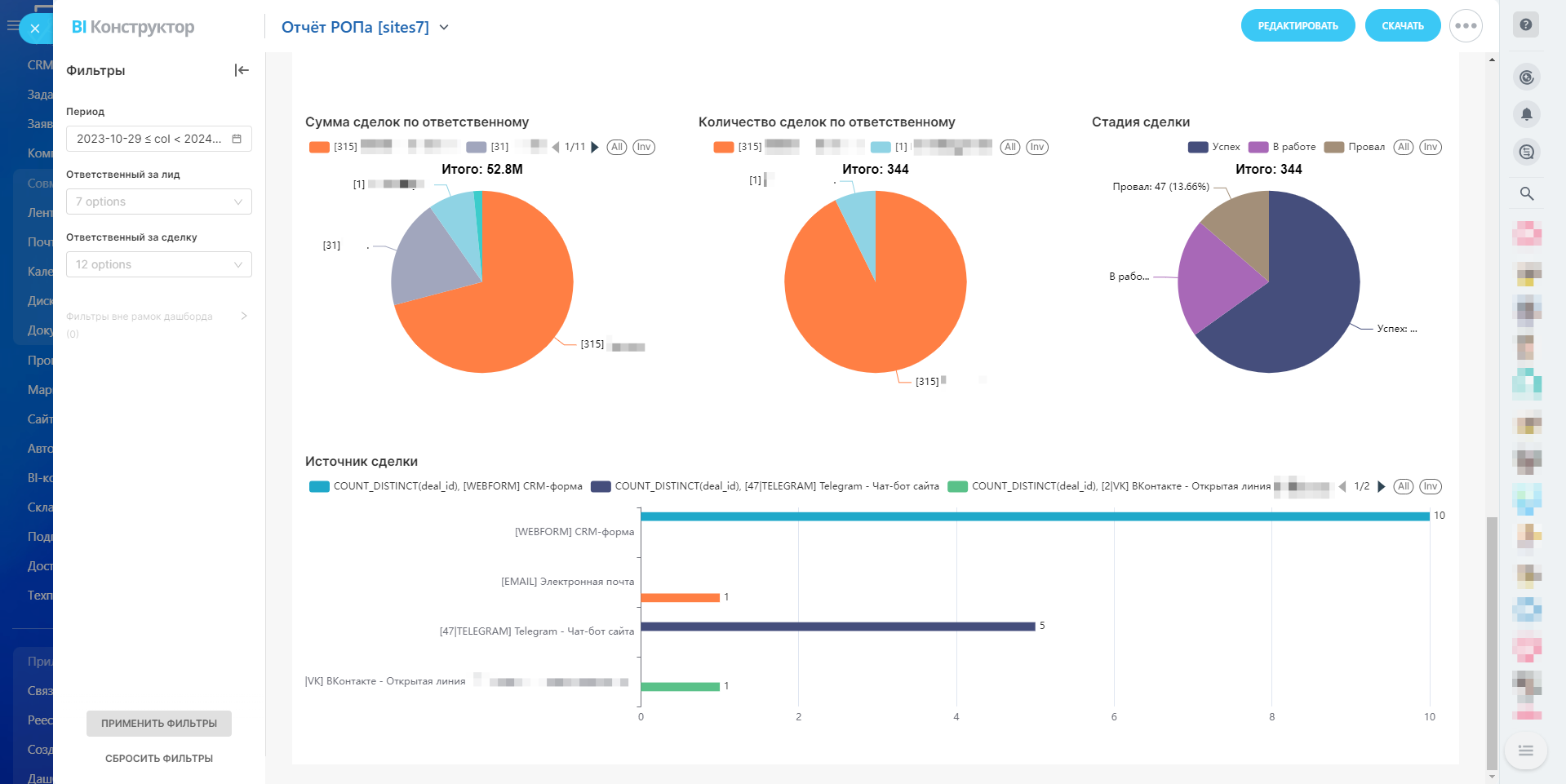Collapse the Фильтры panel with arrow icon
This screenshot has height=784, width=1566.
coord(241,70)
